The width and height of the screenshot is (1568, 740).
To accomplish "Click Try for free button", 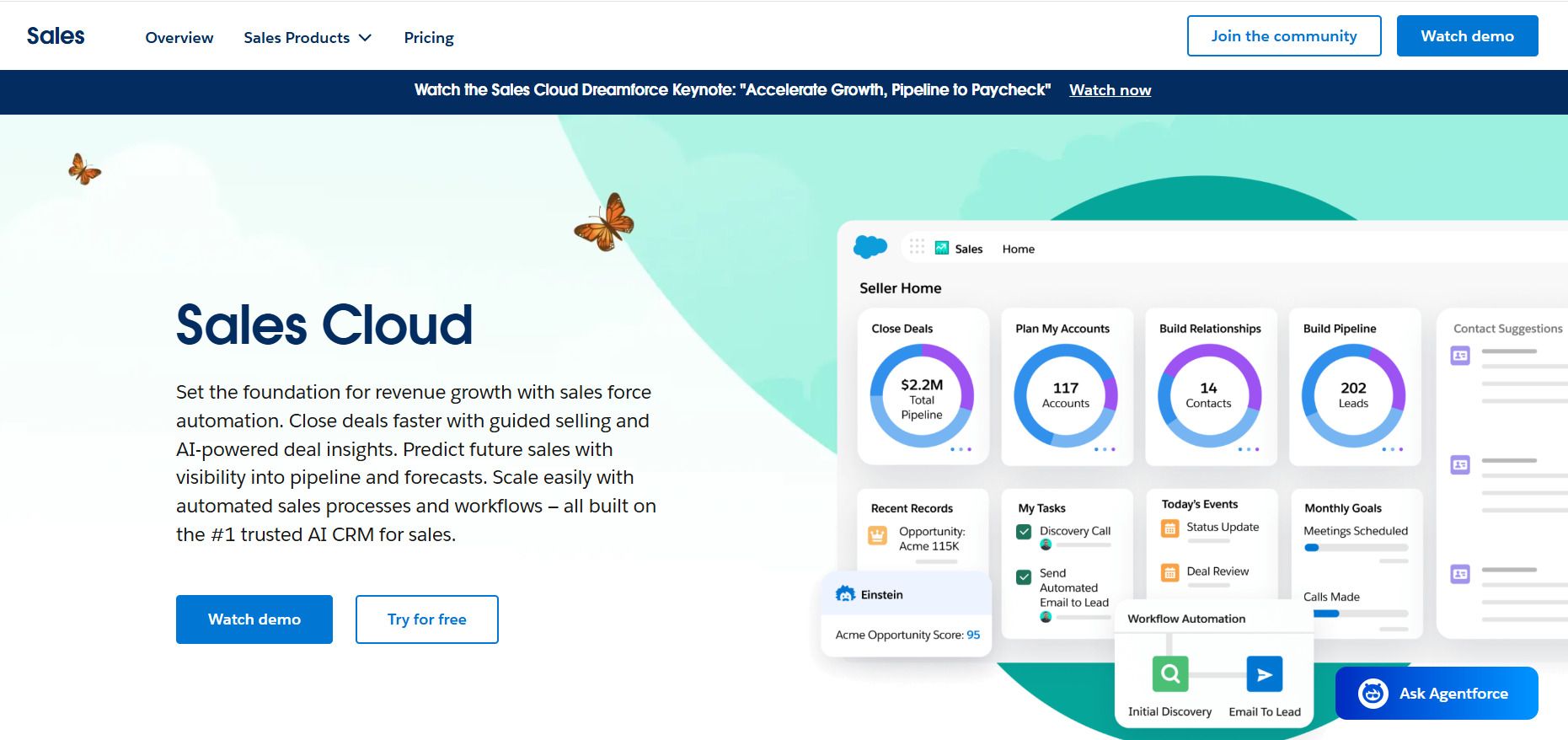I will 427,619.
